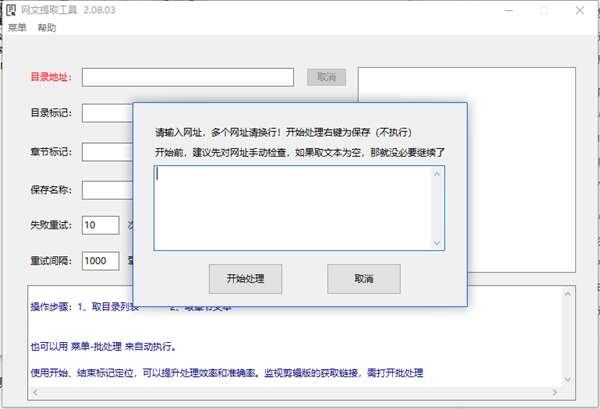The width and height of the screenshot is (600, 409).
Task: Click the 目录地址 input field
Action: pyautogui.click(x=188, y=77)
